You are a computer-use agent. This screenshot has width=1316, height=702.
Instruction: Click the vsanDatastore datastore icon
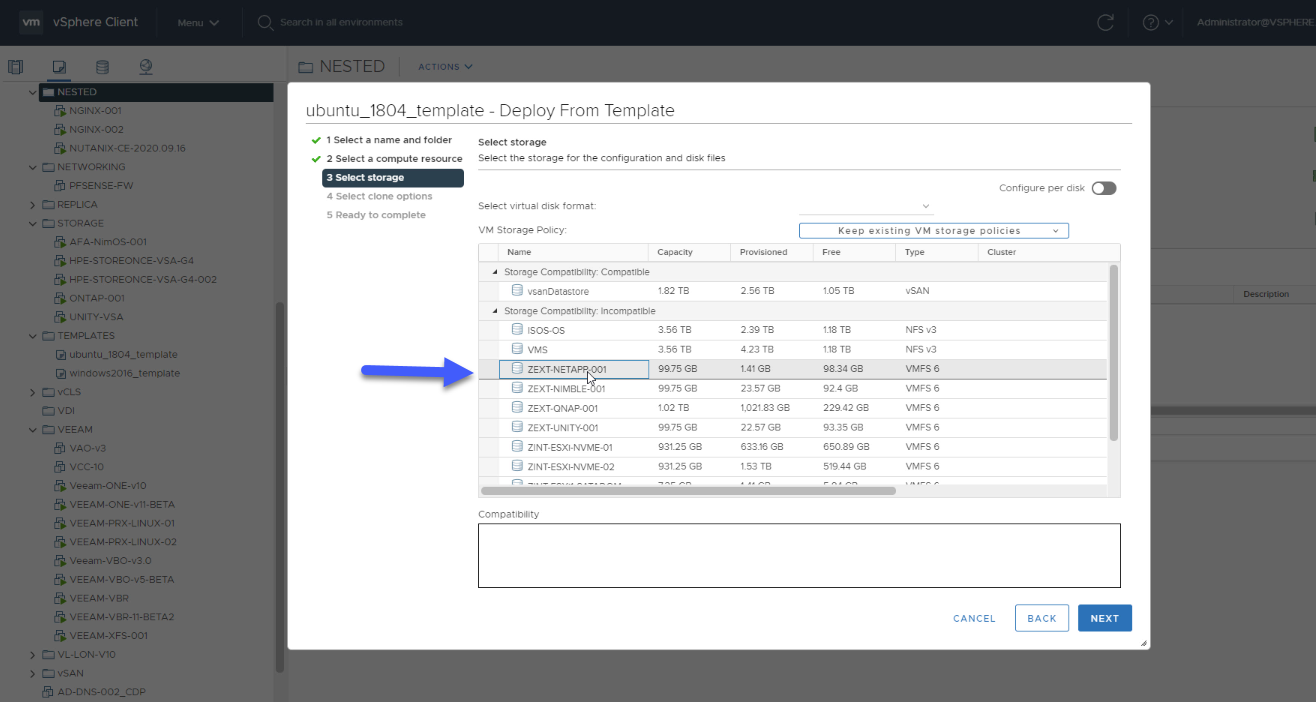(517, 291)
